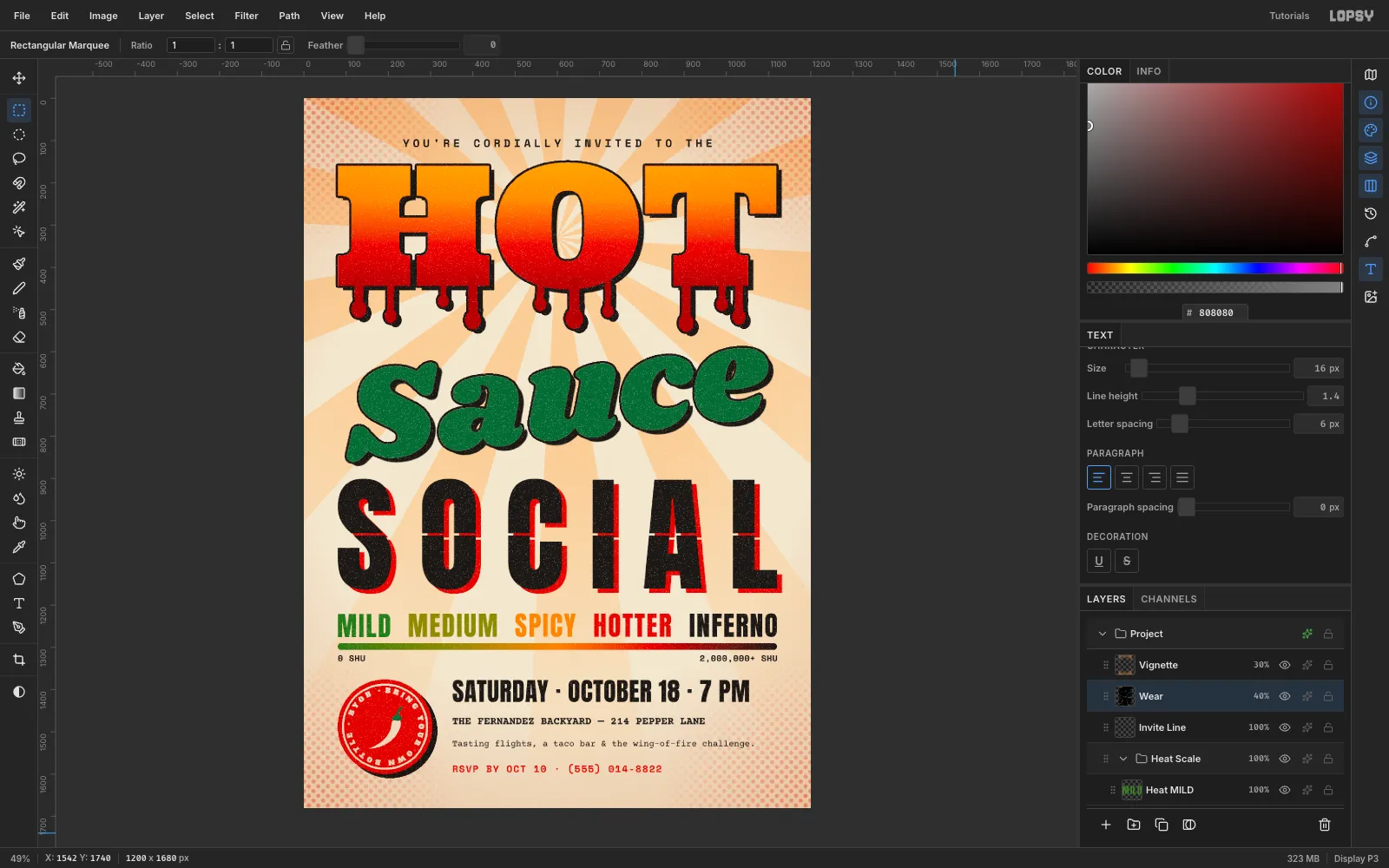Open the Path menu
This screenshot has height=868, width=1389.
289,16
